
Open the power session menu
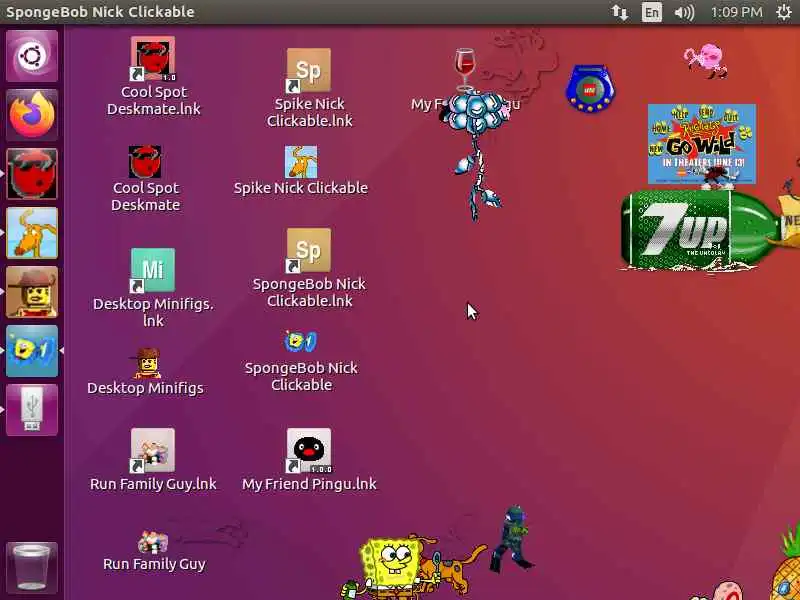point(784,12)
